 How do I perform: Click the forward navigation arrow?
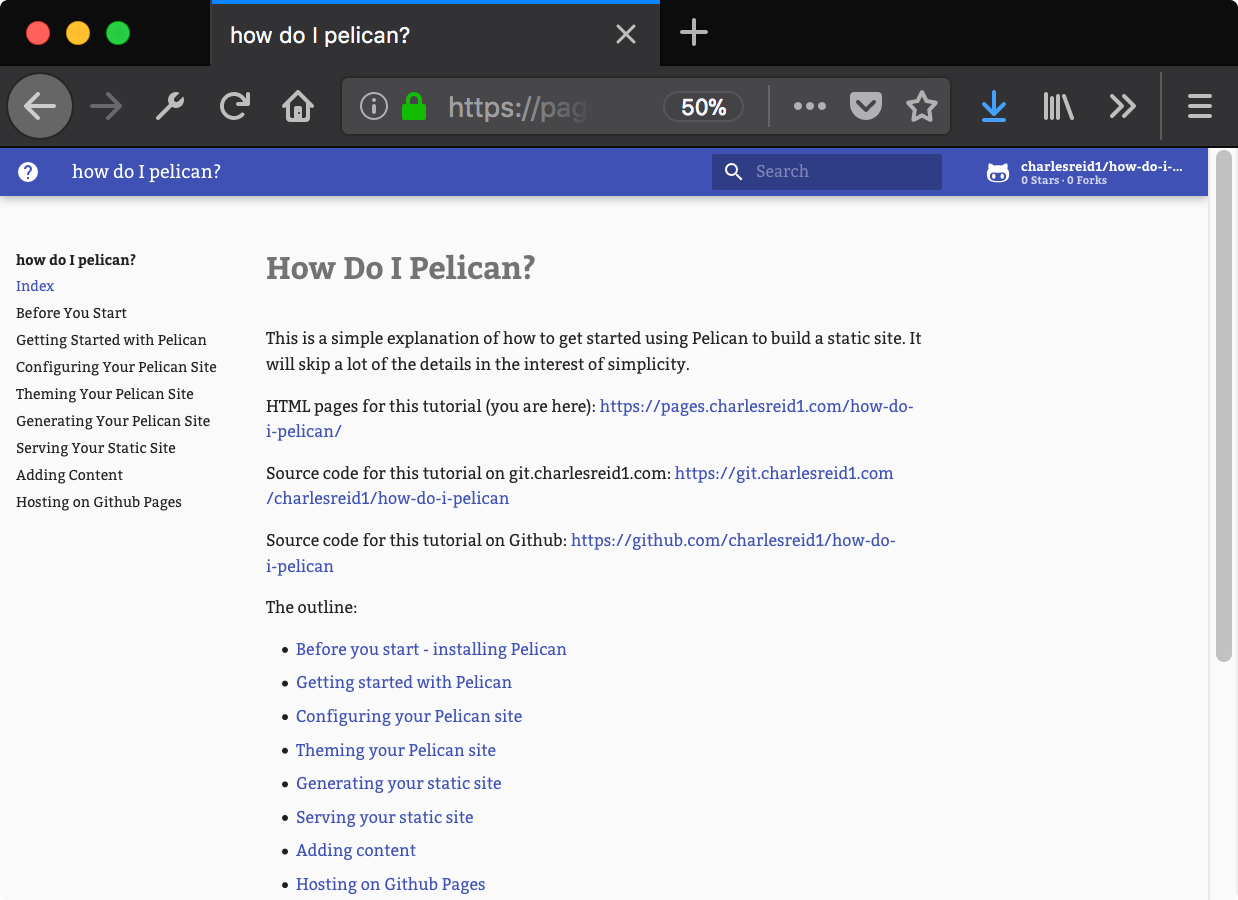point(105,106)
